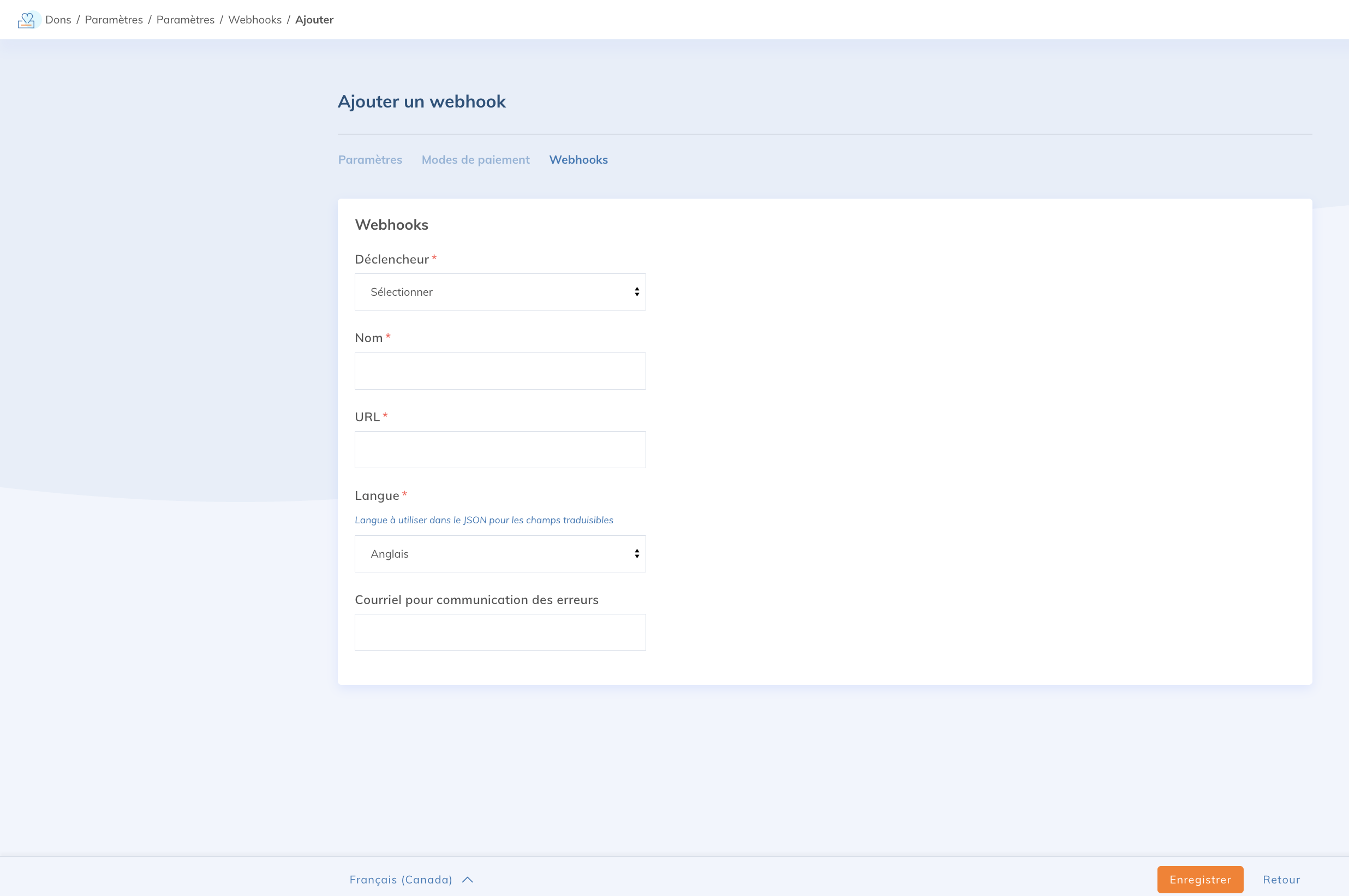
Task: Select the Webhooks tab
Action: point(578,160)
